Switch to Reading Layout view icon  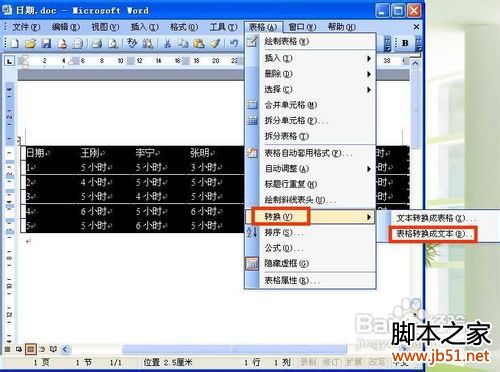[x=53, y=349]
